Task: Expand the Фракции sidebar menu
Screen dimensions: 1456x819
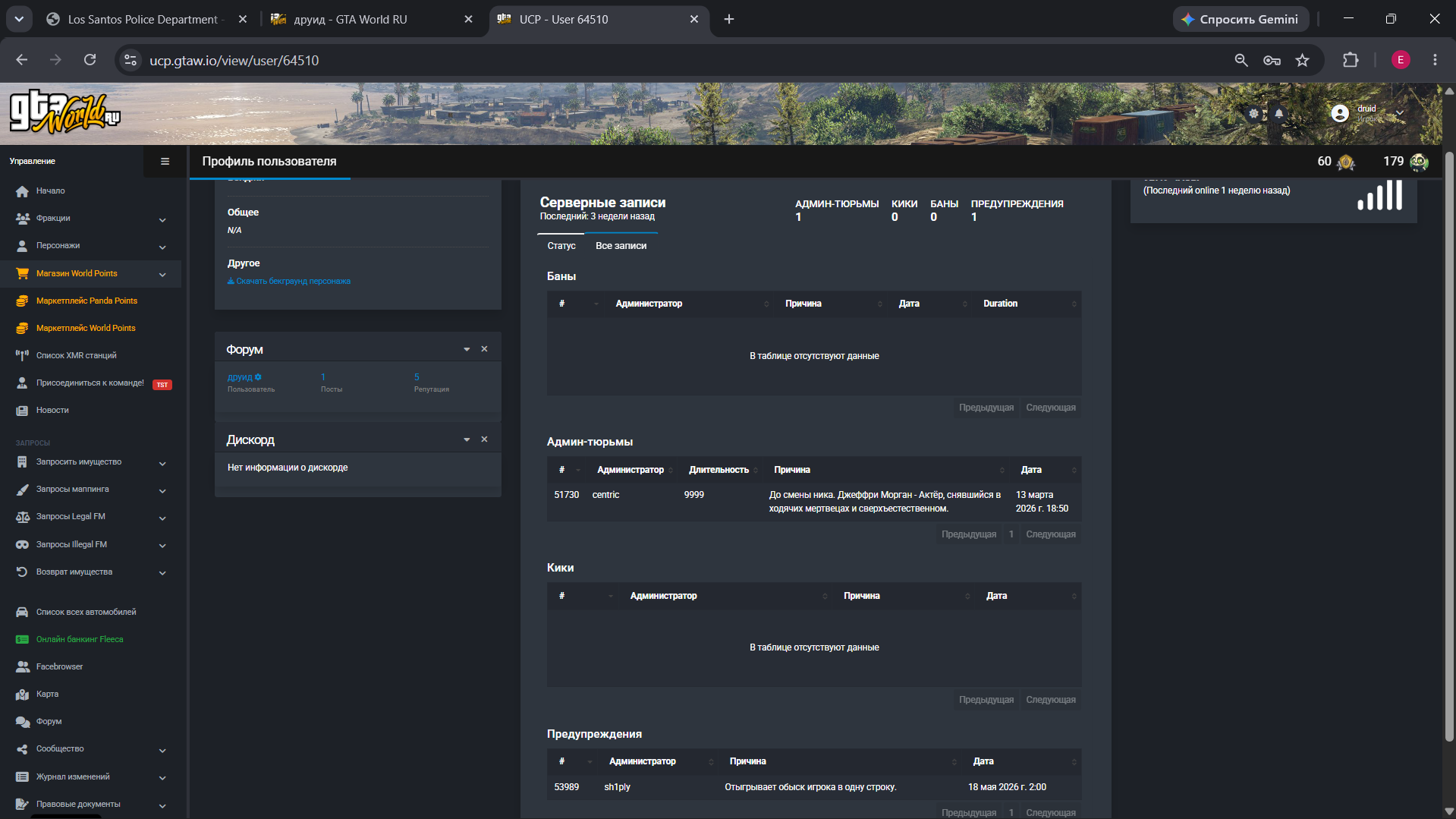Action: [91, 219]
